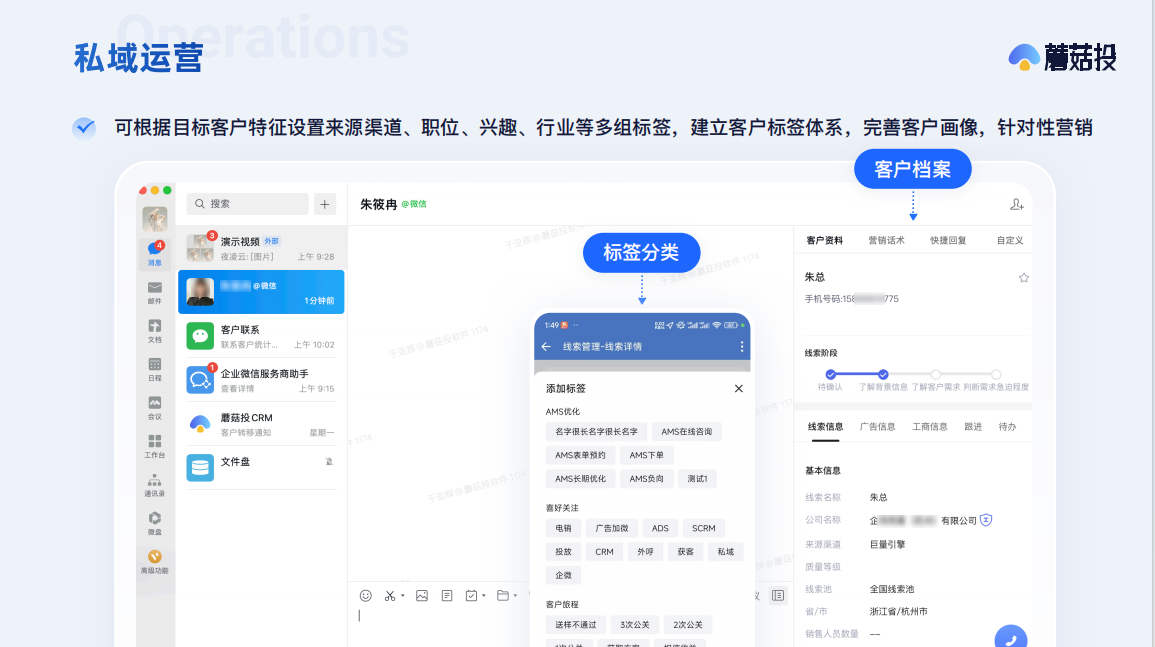Click the add member icon in chat header
The height and width of the screenshot is (647, 1155).
[x=1016, y=204]
